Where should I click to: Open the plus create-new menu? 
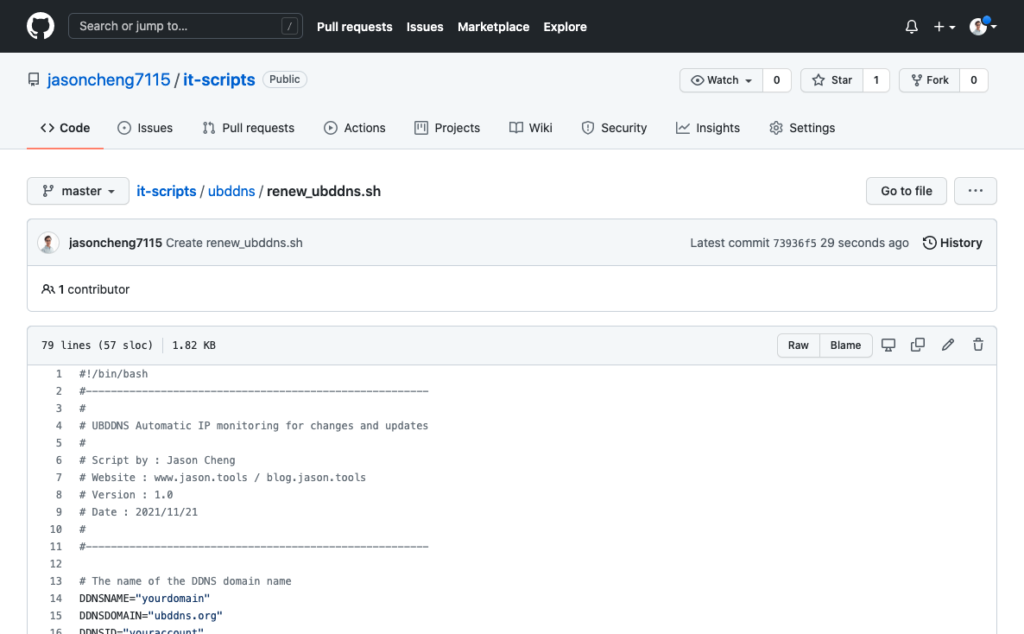[x=944, y=27]
